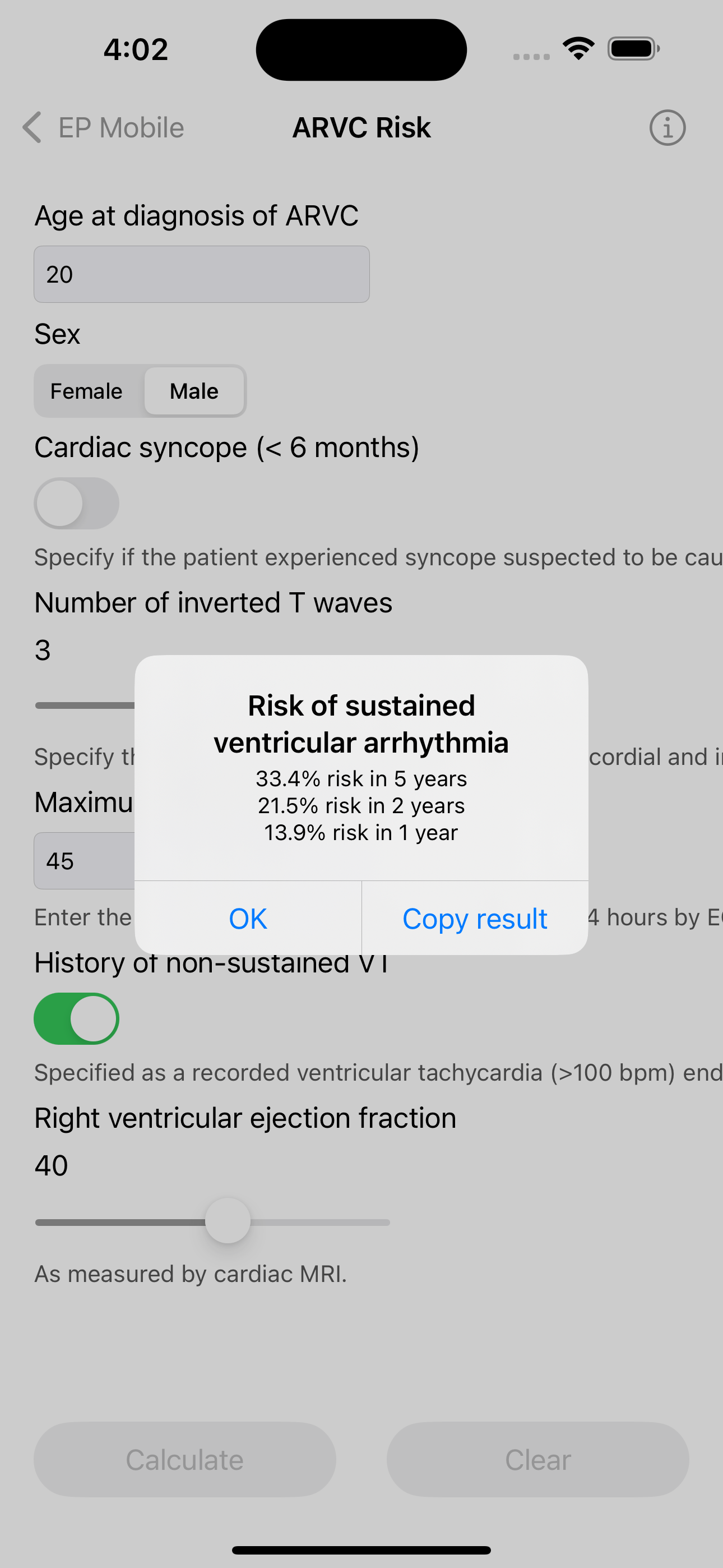Go back via EP Mobile label
Viewport: 723px width, 1568px height.
tap(121, 128)
